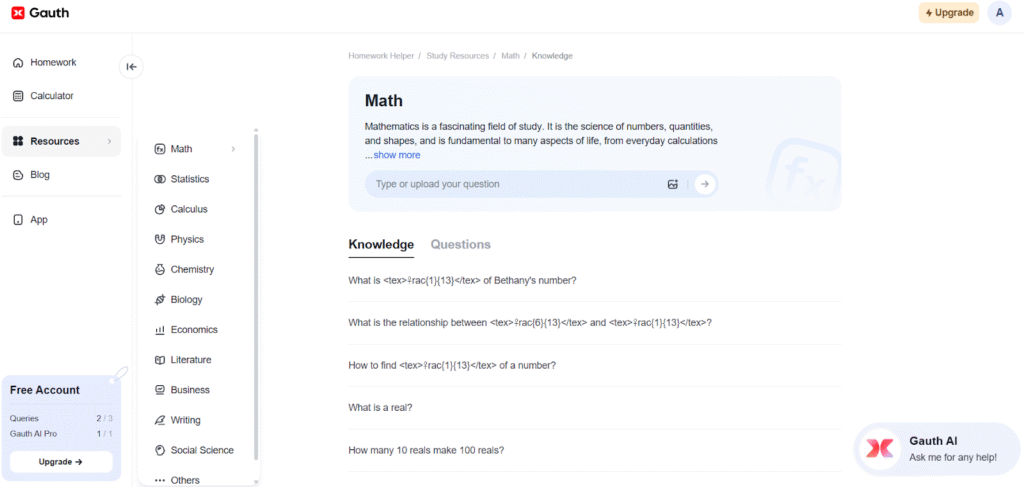Open the Gauth AI chat bubble icon
Screen dimensions: 1024x487
879,448
